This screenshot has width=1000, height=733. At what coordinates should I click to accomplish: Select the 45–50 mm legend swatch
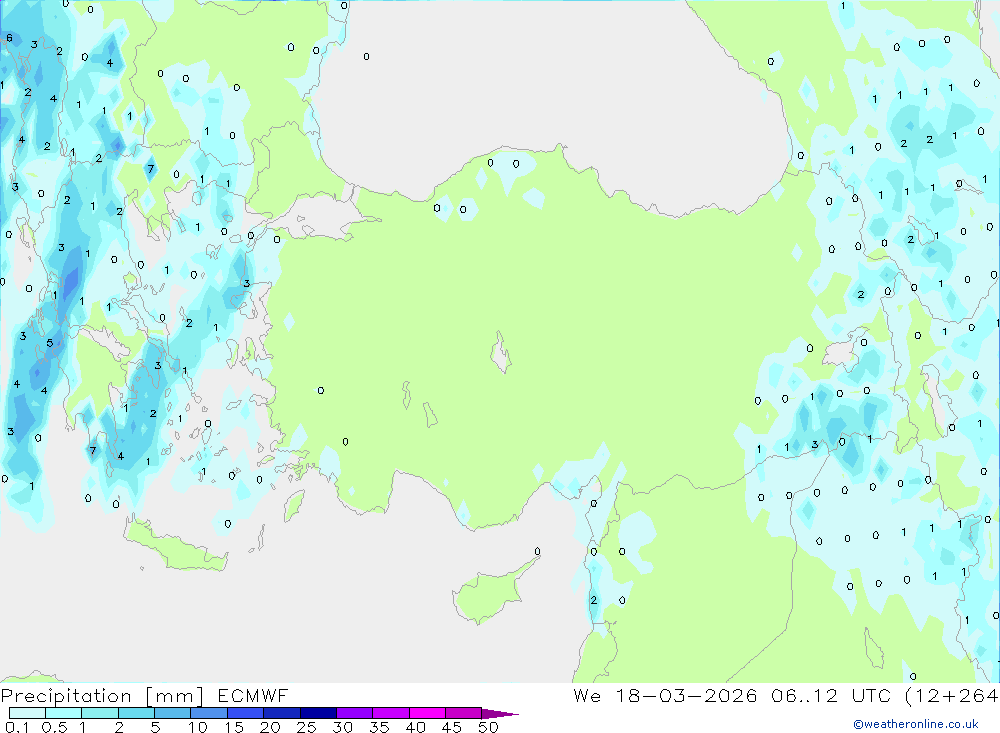click(463, 713)
